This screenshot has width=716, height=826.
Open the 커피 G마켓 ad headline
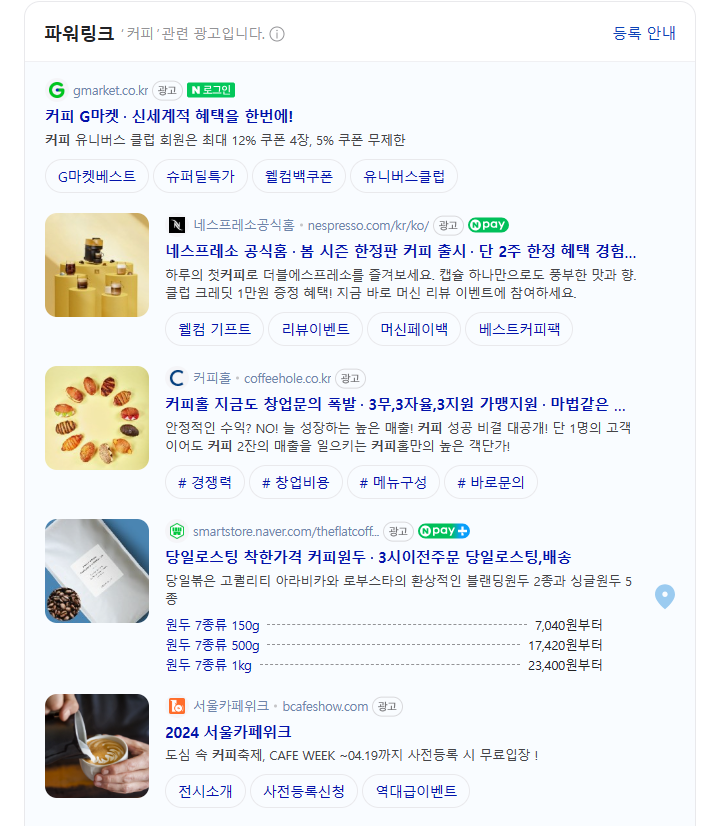click(x=169, y=115)
